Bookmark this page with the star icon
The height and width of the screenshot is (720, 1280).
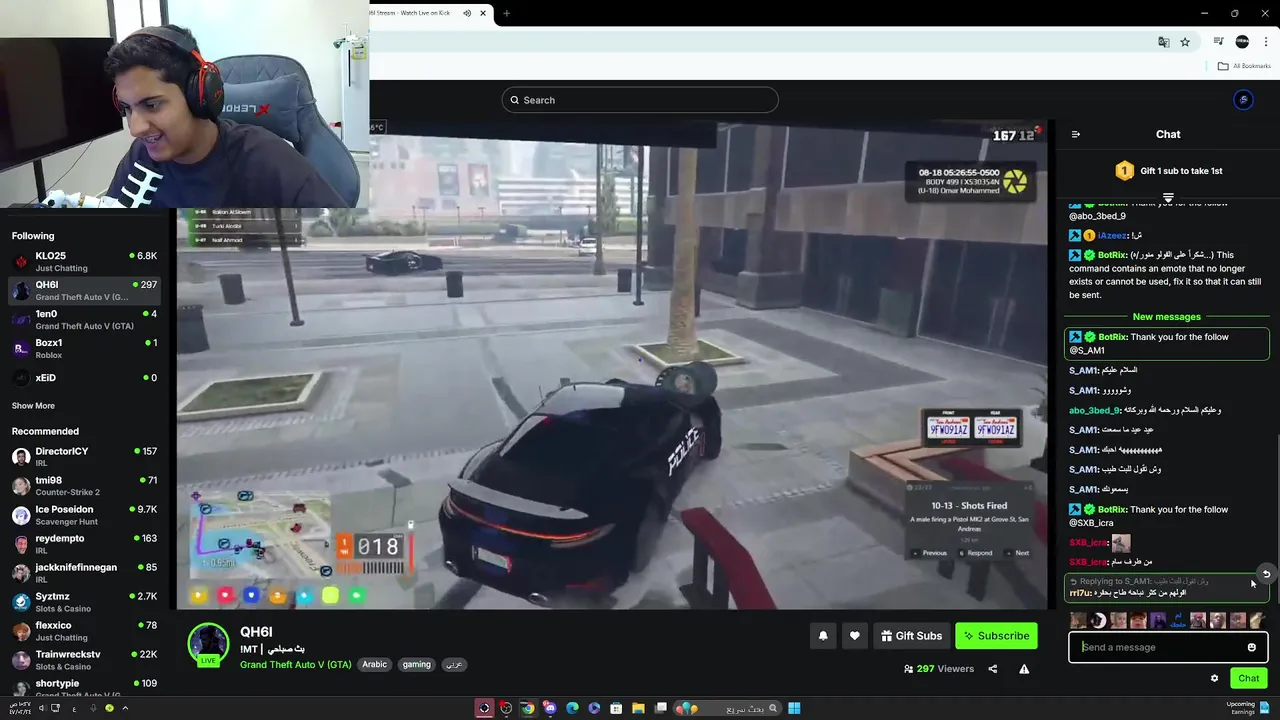pyautogui.click(x=1185, y=42)
